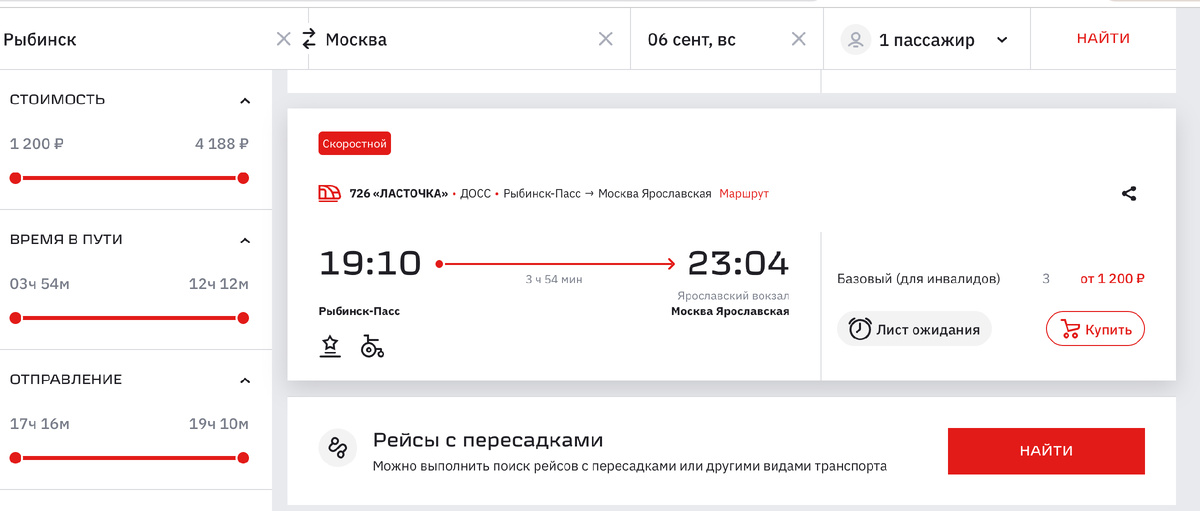This screenshot has width=1200, height=511.
Task: Open the 1 пассажир passenger dropdown
Action: (x=926, y=40)
